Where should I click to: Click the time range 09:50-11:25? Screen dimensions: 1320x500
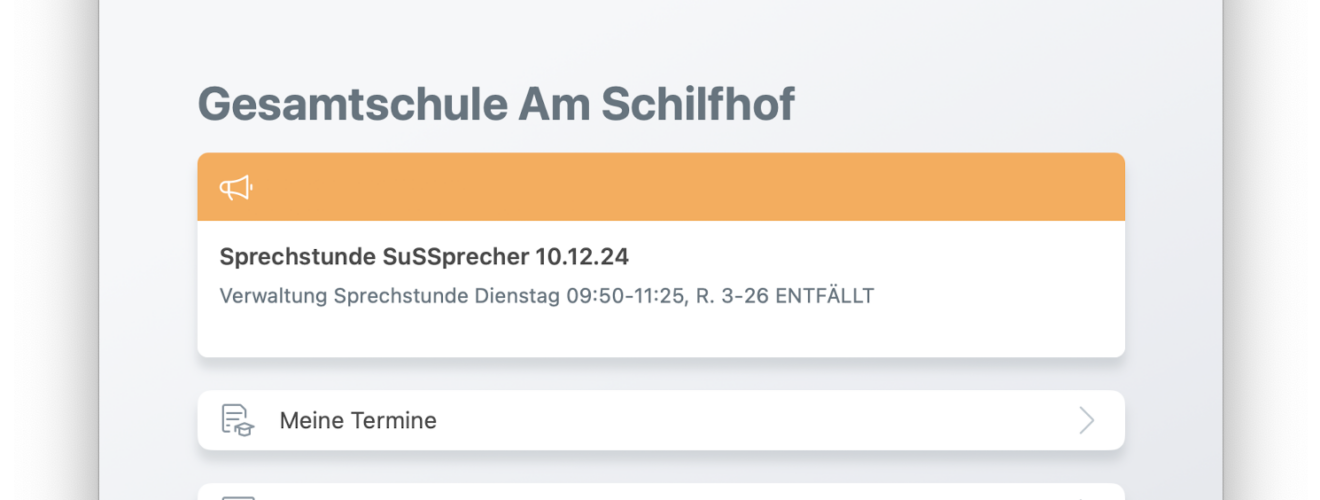pyautogui.click(x=625, y=296)
